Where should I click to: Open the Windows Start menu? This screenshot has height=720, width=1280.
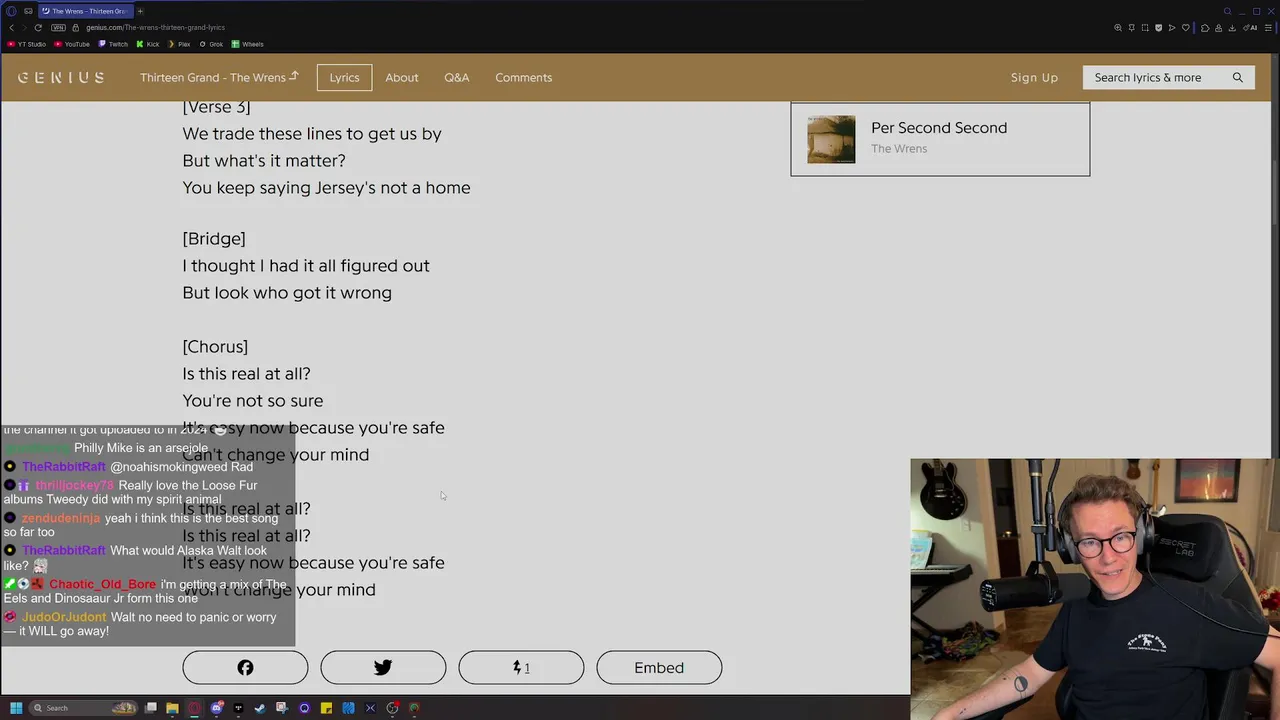point(16,708)
